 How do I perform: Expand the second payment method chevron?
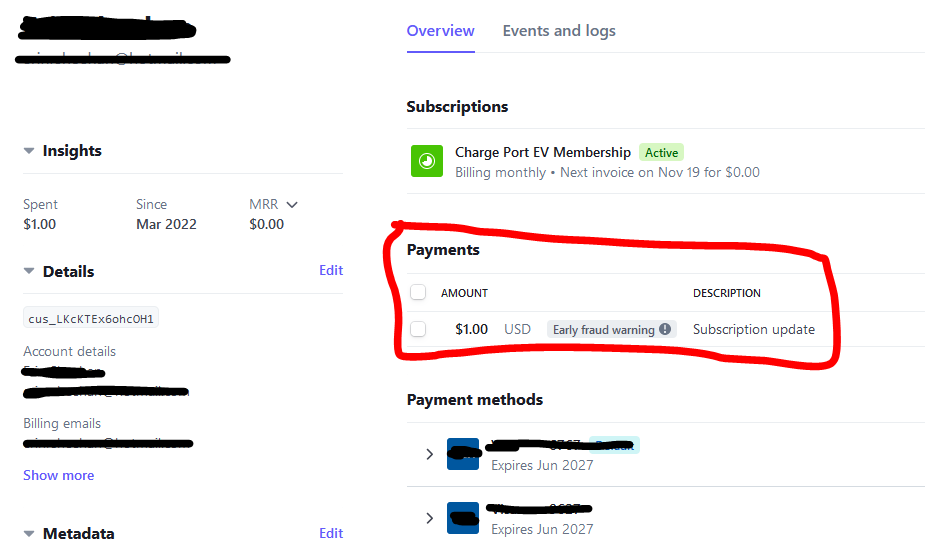click(x=429, y=518)
